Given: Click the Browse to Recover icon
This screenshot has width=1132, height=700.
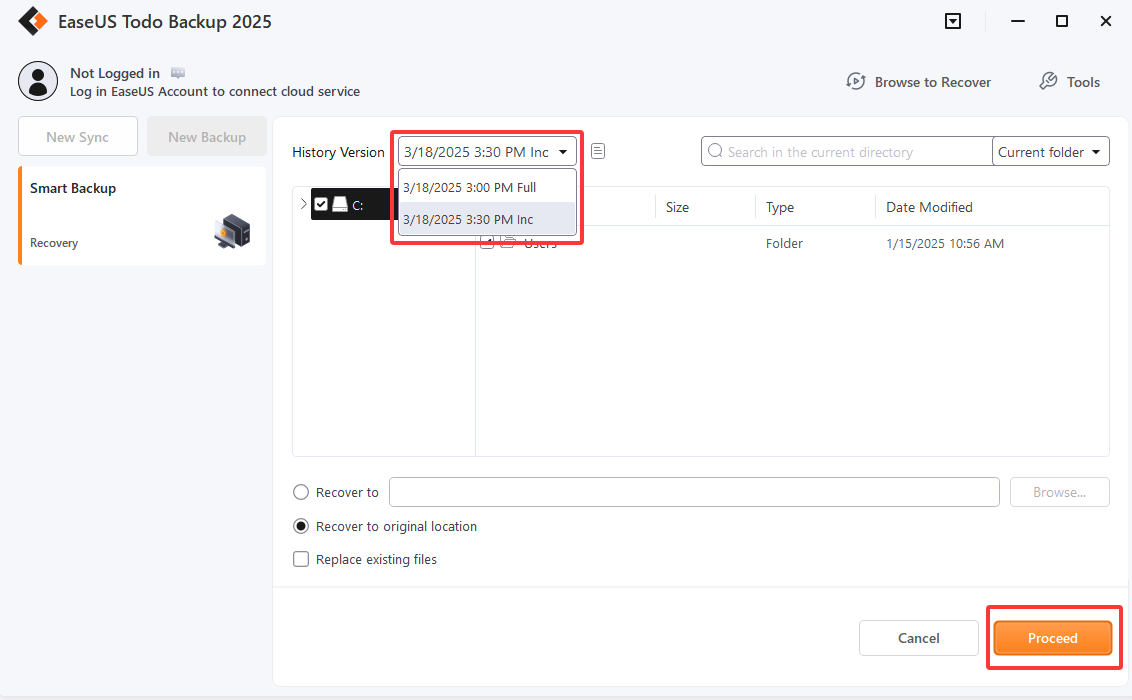Looking at the screenshot, I should click(x=855, y=82).
